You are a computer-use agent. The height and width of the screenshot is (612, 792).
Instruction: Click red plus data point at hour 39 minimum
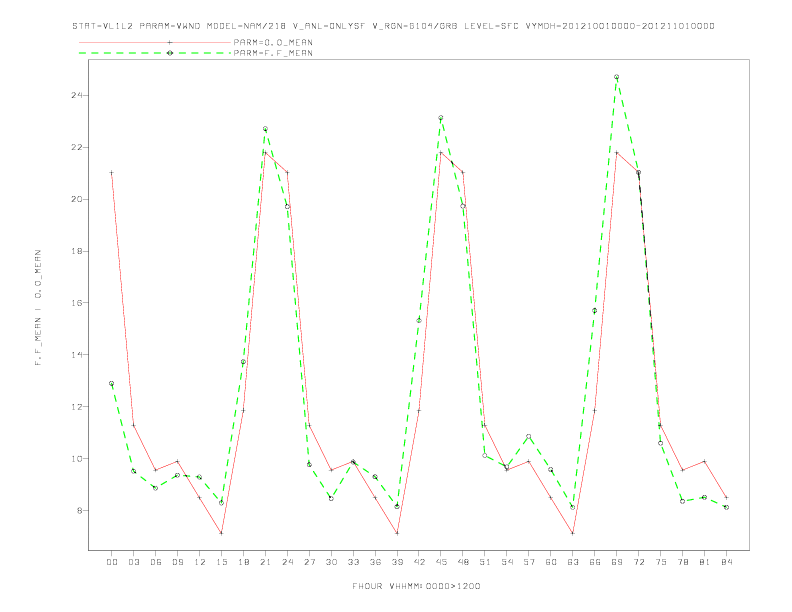click(x=397, y=533)
